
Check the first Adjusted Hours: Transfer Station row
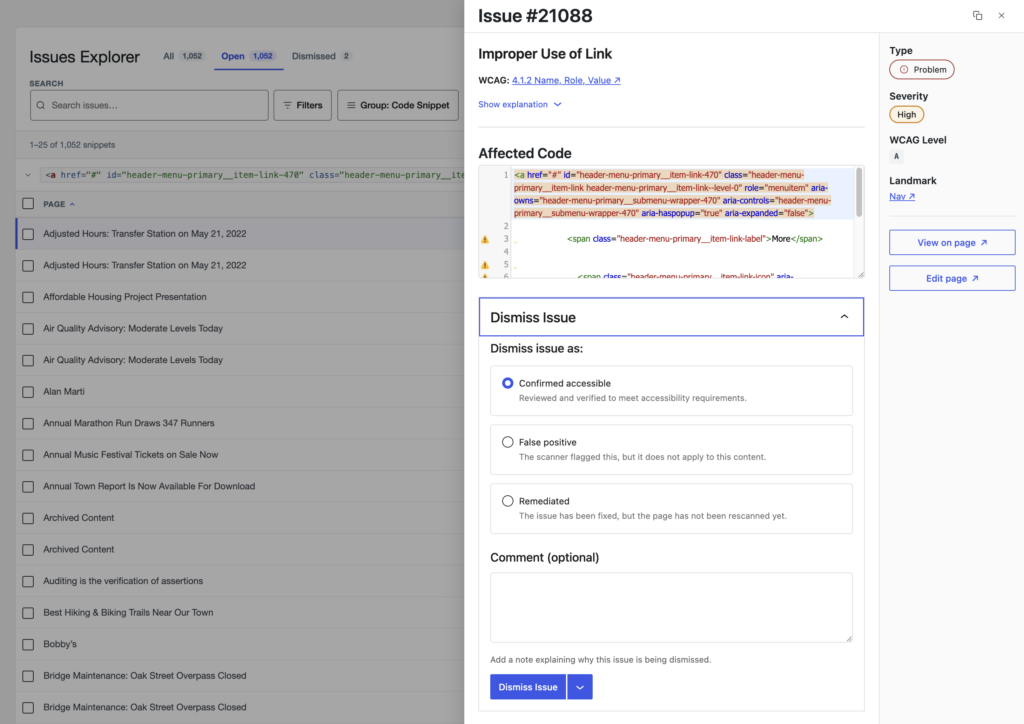[28, 234]
